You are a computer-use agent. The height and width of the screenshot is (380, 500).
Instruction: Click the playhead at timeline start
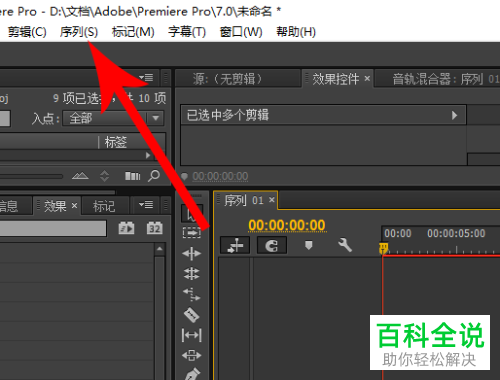tap(384, 248)
